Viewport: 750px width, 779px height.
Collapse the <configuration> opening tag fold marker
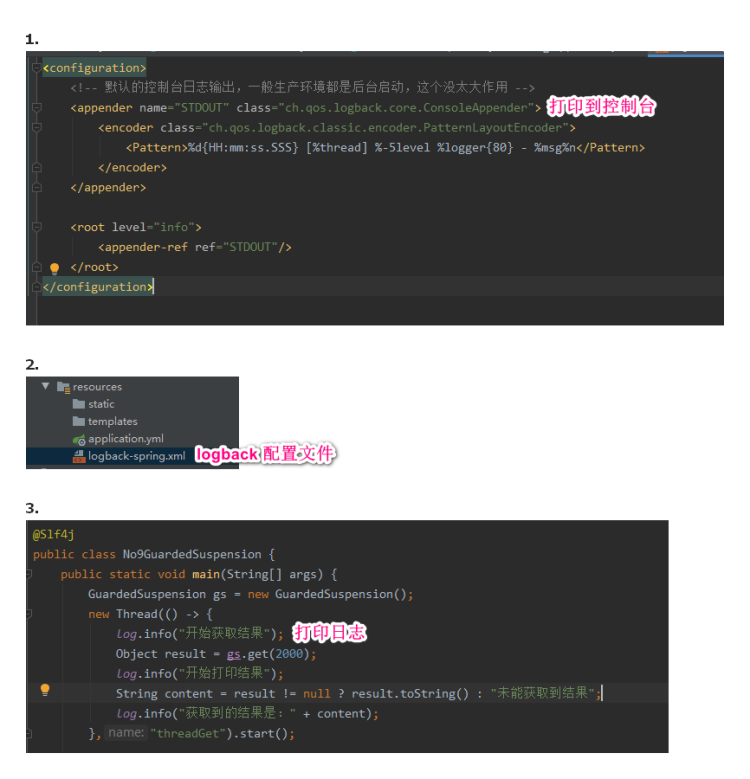click(36, 68)
